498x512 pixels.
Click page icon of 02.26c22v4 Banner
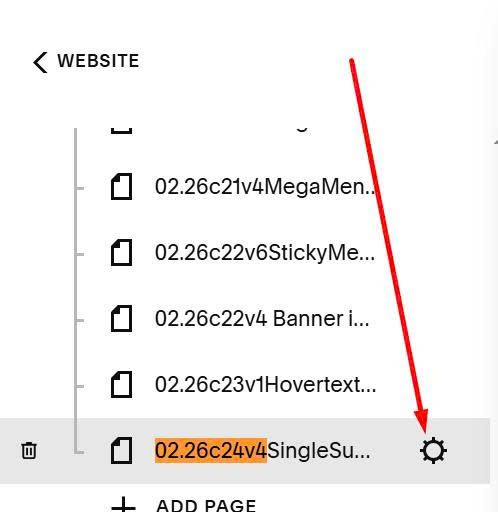tap(121, 319)
